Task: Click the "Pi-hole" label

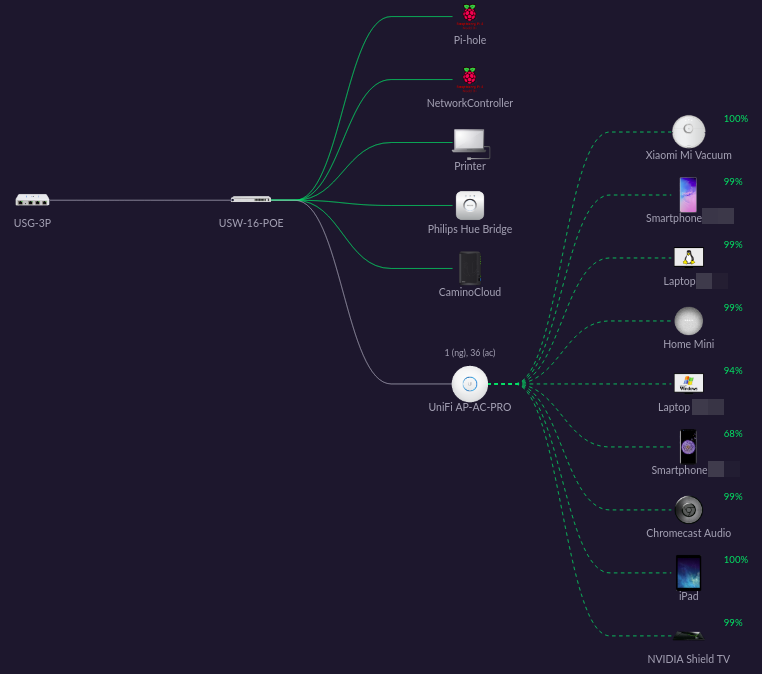Action: (469, 40)
